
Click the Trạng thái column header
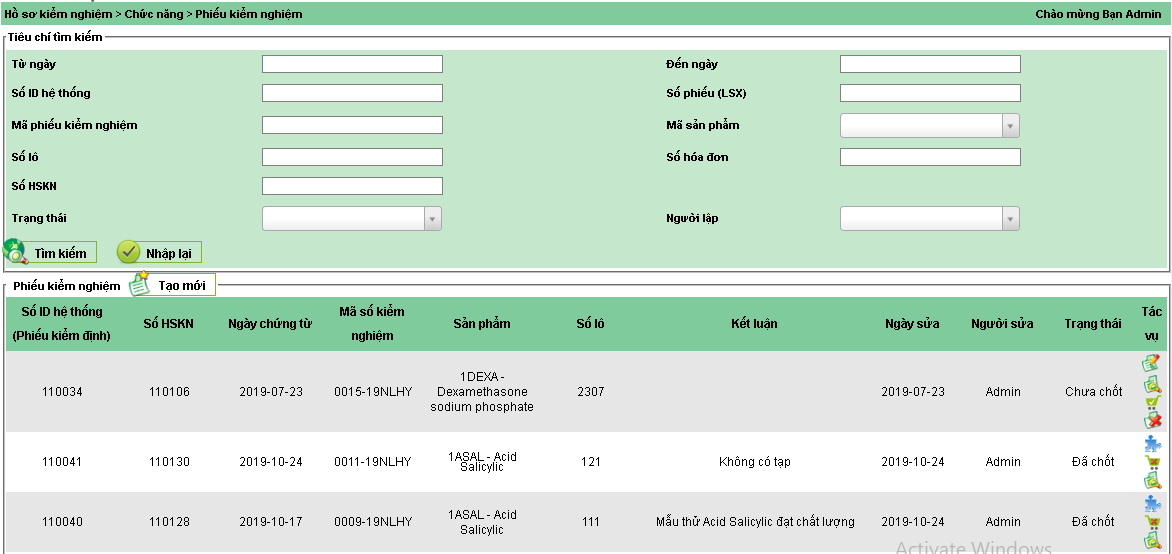[x=1094, y=324]
